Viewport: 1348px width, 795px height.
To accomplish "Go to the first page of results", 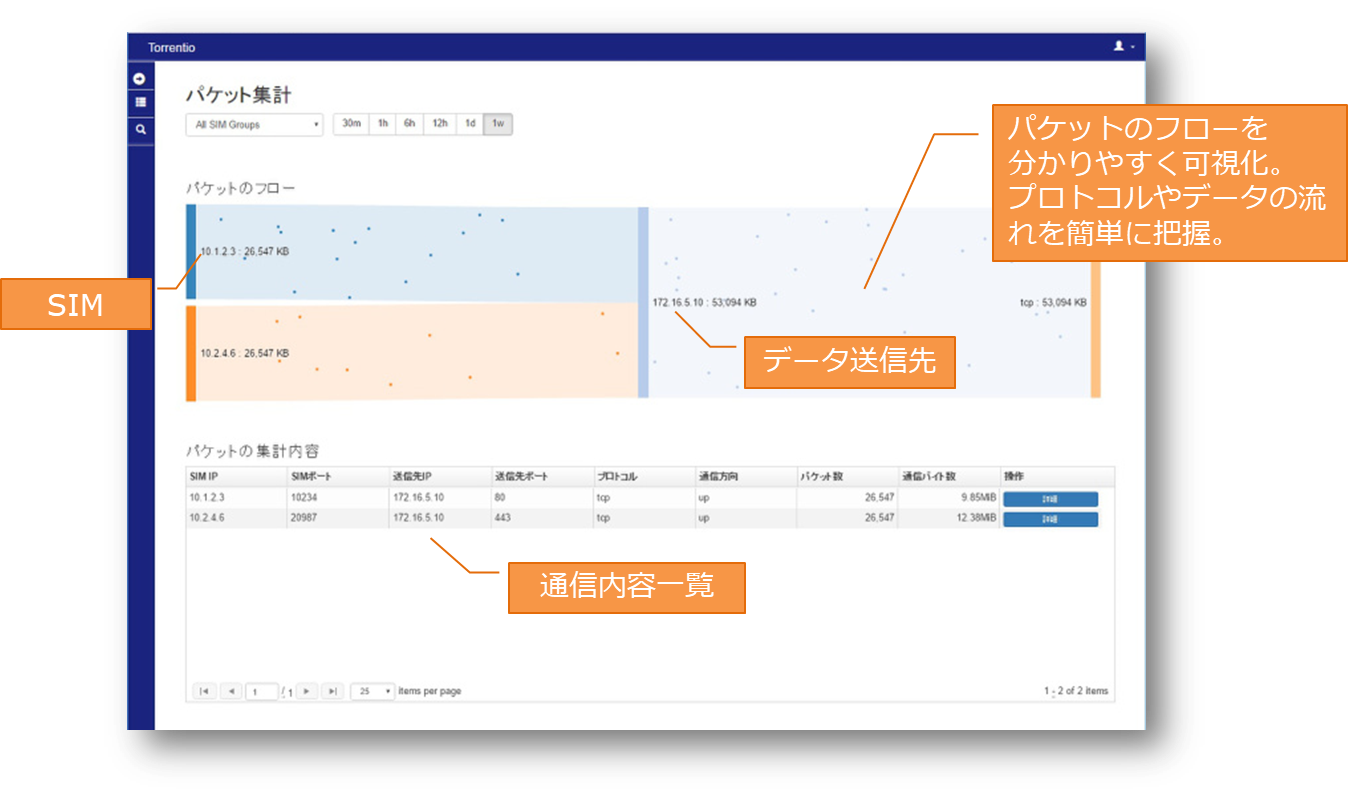I will [204, 691].
